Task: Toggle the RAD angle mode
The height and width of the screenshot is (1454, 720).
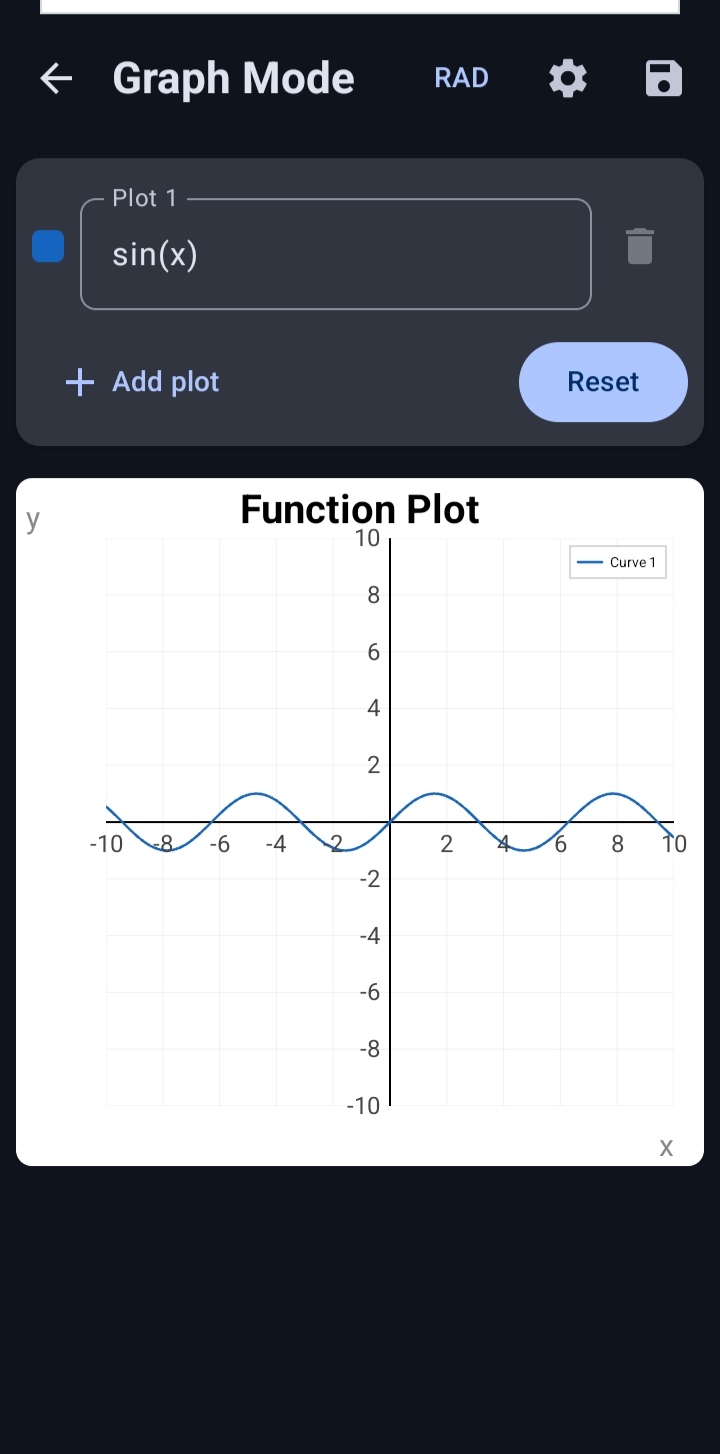Action: tap(462, 78)
